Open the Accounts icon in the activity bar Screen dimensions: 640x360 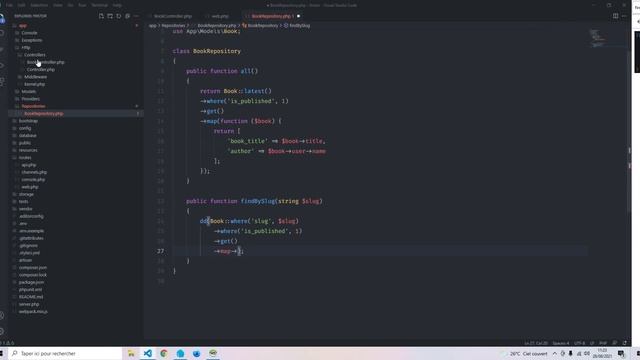2,316
